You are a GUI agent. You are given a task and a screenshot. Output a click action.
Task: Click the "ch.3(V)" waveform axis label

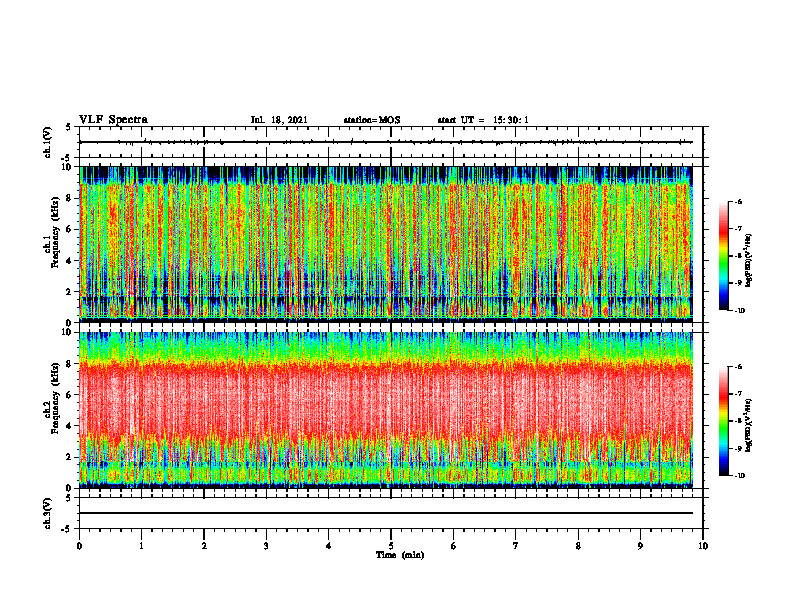pyautogui.click(x=48, y=513)
